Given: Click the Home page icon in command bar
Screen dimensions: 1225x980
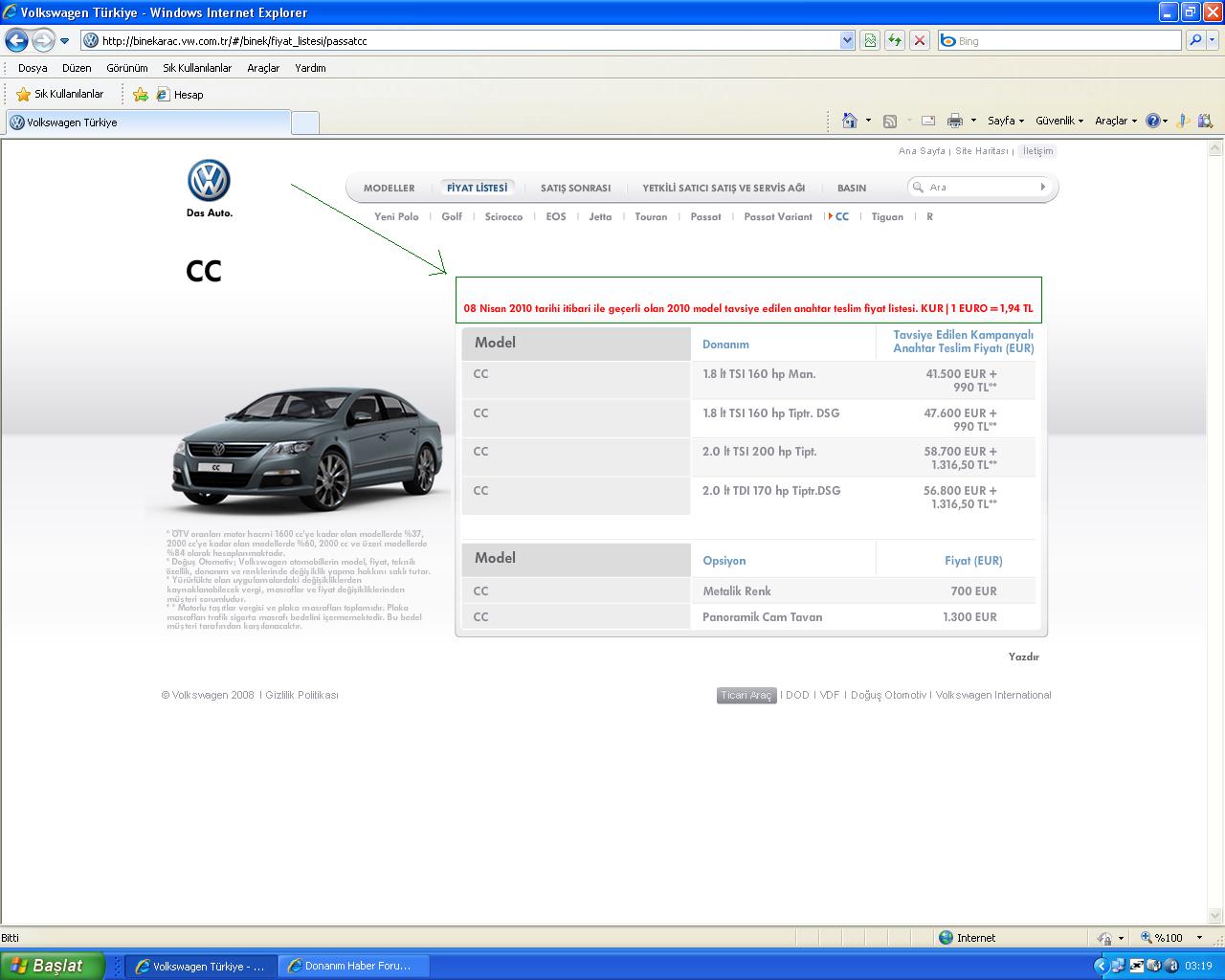Looking at the screenshot, I should 849,121.
